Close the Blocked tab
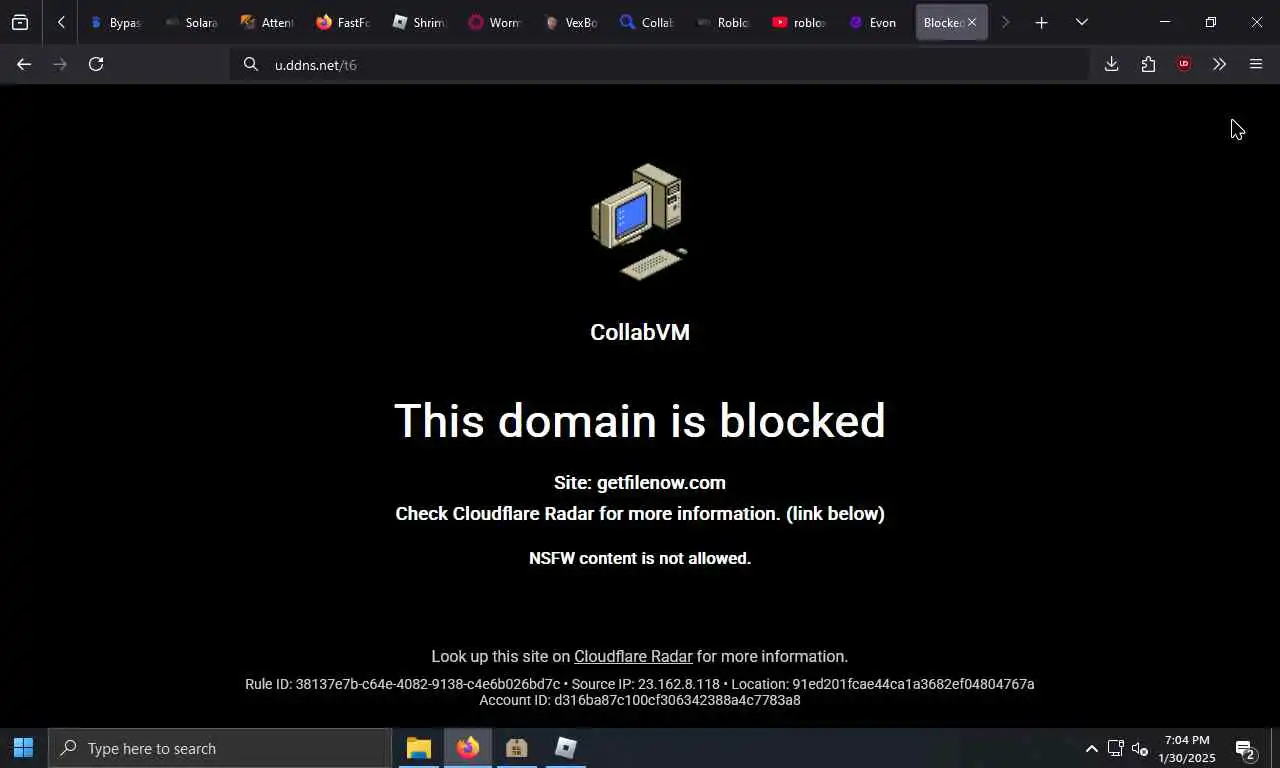Viewport: 1280px width, 768px height. pos(971,22)
